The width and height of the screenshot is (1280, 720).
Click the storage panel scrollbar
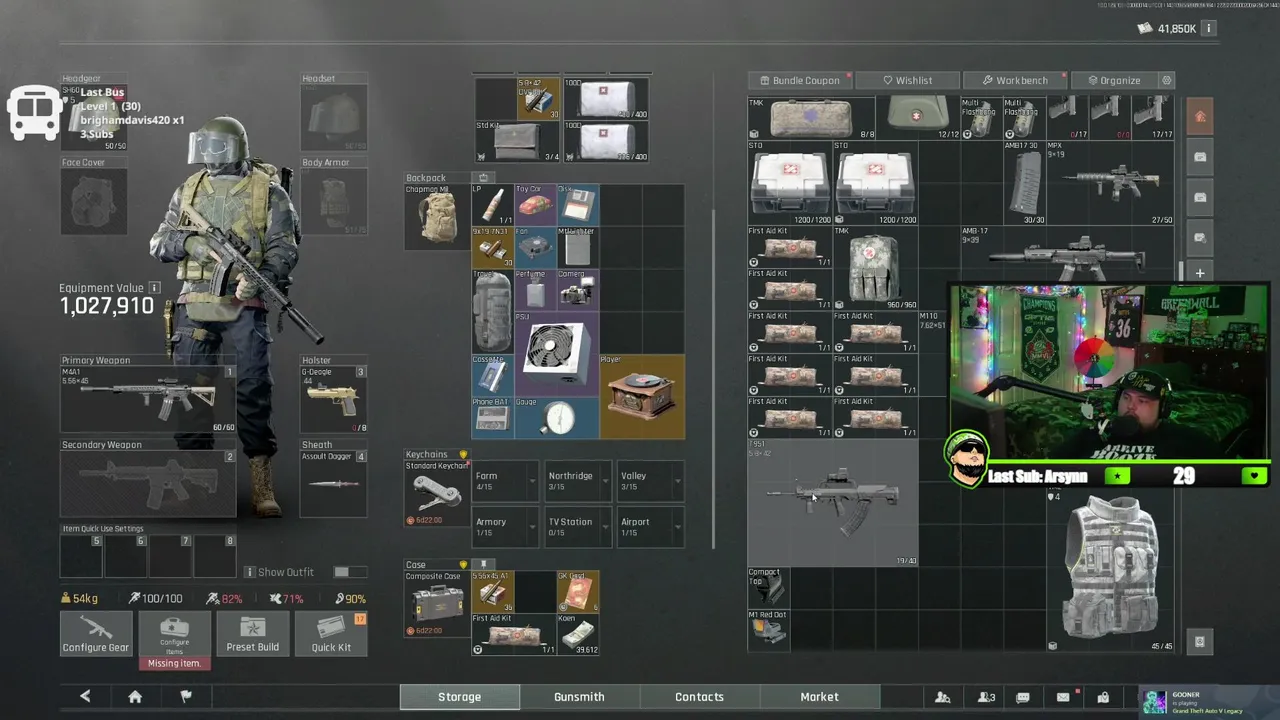1181,271
